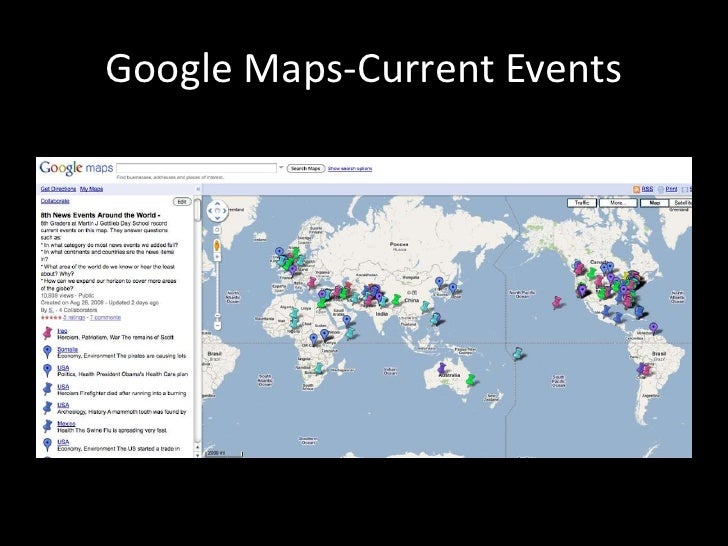This screenshot has height=546, width=728.
Task: Click the left panel scrollbar thumb
Action: [x=198, y=210]
